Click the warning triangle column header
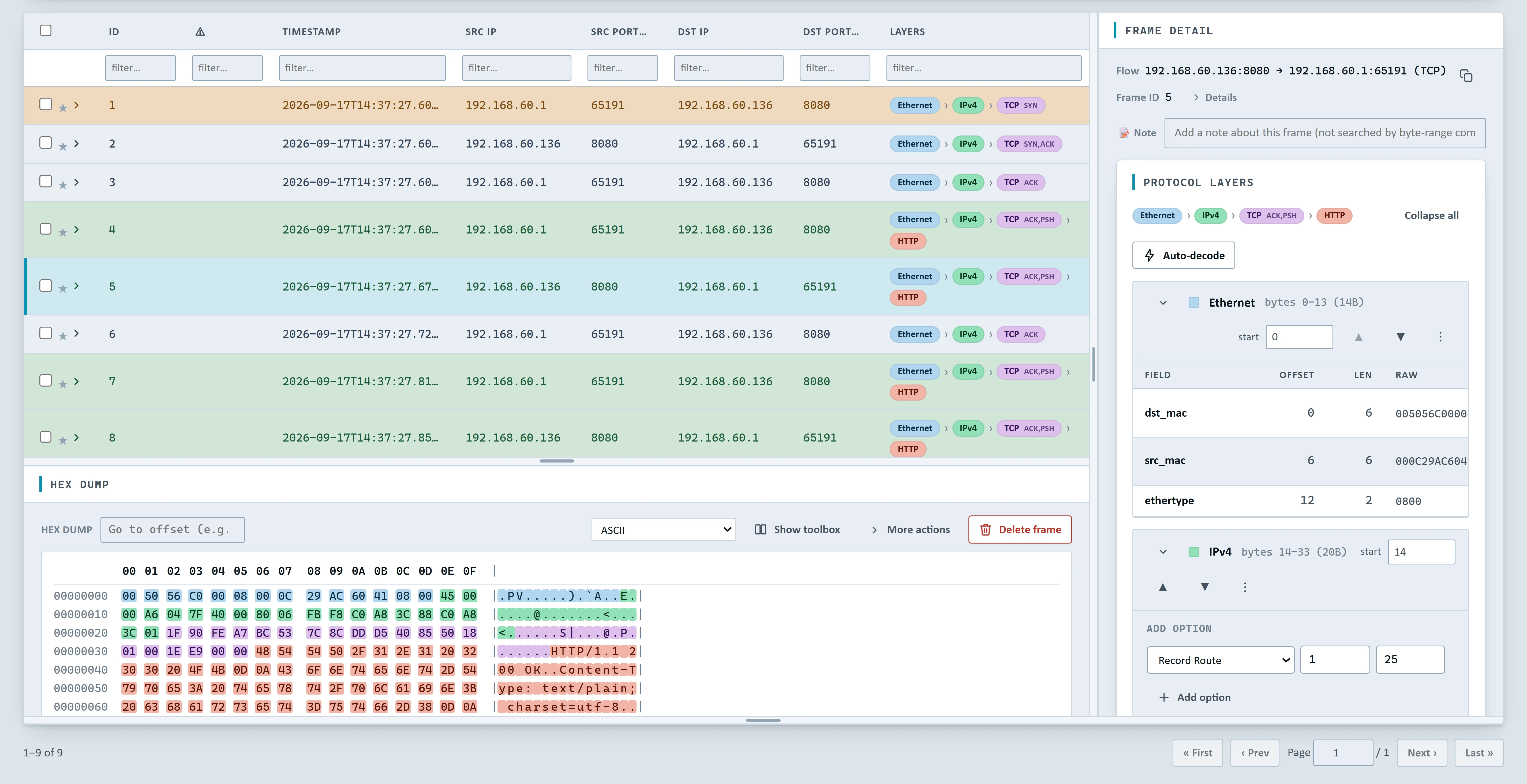Image resolution: width=1527 pixels, height=784 pixels. [x=200, y=31]
